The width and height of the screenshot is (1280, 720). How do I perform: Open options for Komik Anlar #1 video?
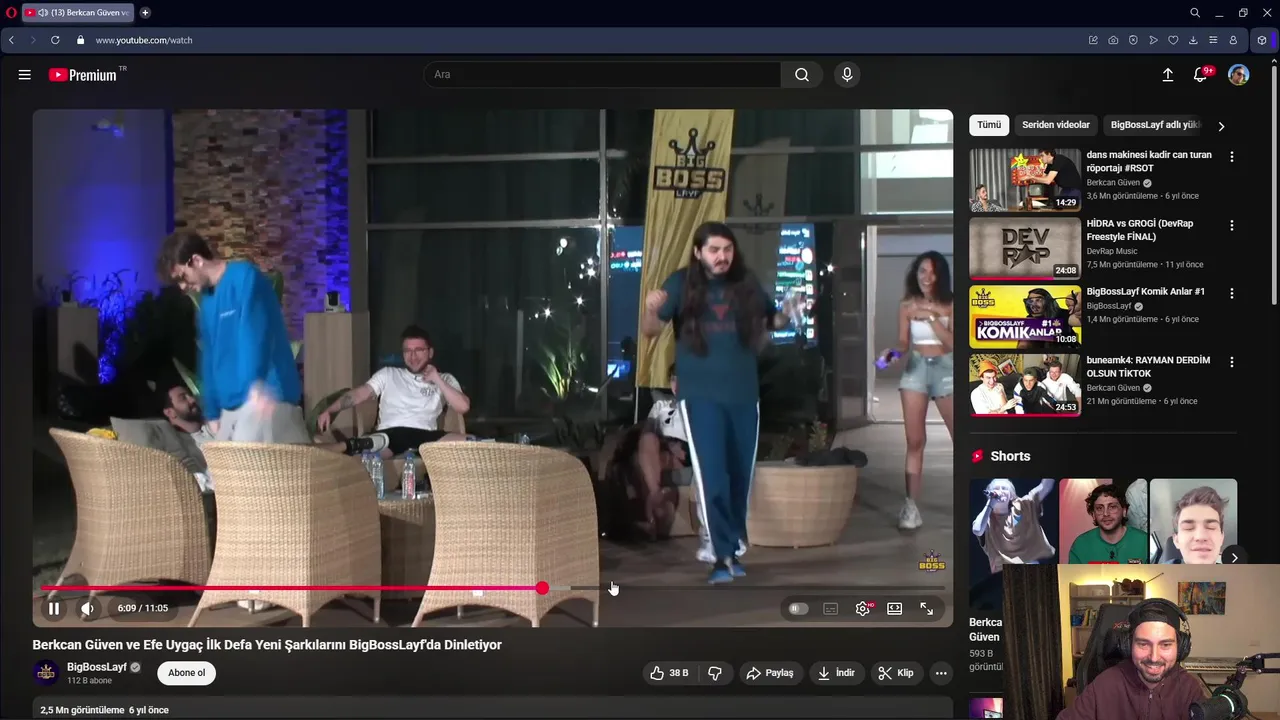click(x=1232, y=293)
